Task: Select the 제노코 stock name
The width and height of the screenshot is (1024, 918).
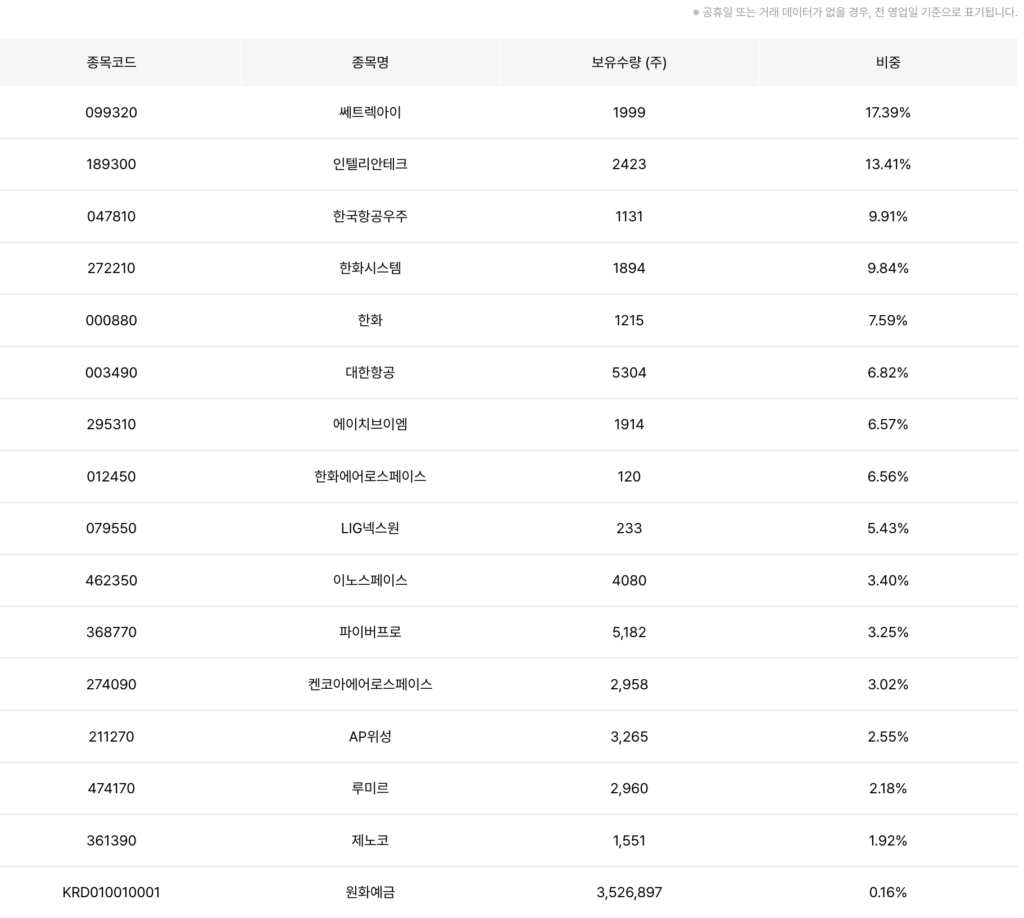Action: click(370, 840)
